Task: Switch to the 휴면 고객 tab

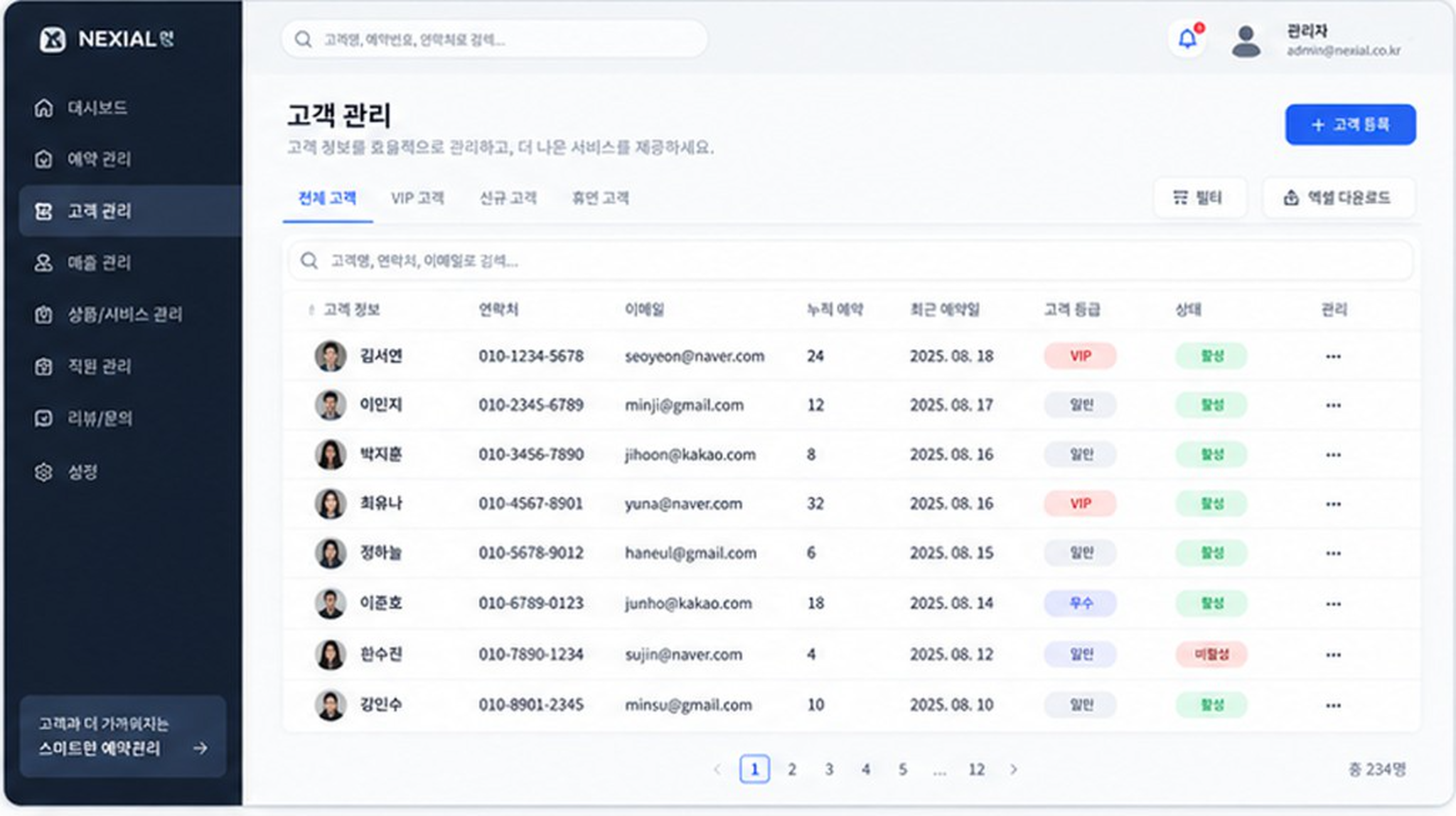Action: (600, 198)
